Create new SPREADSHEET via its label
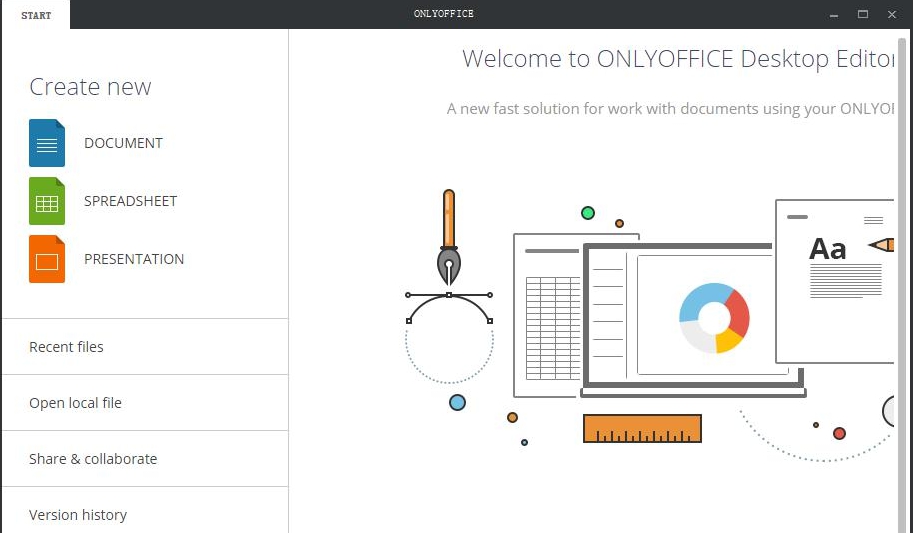The width and height of the screenshot is (914, 533). click(x=130, y=201)
